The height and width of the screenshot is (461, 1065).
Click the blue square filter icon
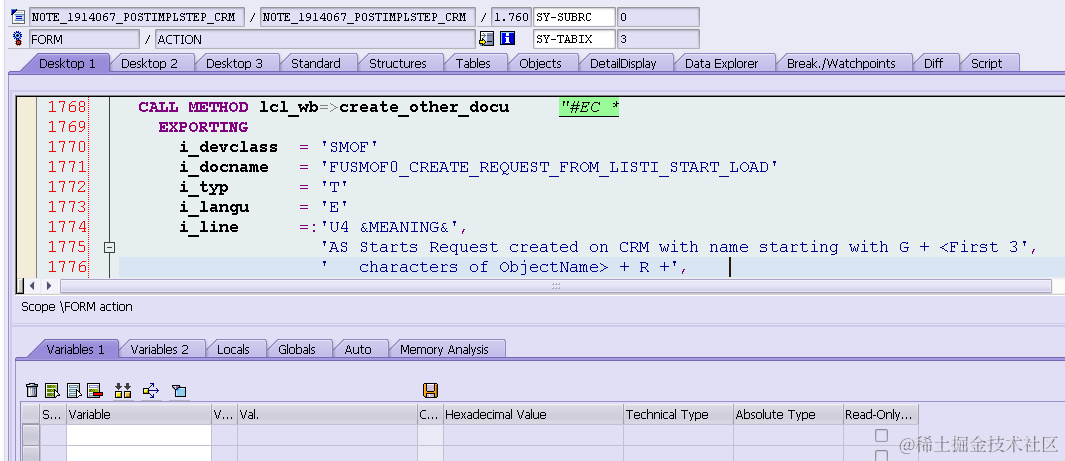[x=179, y=390]
